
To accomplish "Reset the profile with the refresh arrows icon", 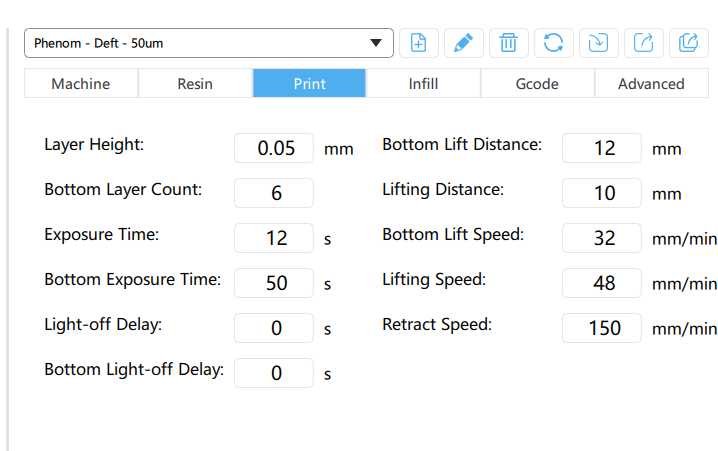I will (x=553, y=43).
